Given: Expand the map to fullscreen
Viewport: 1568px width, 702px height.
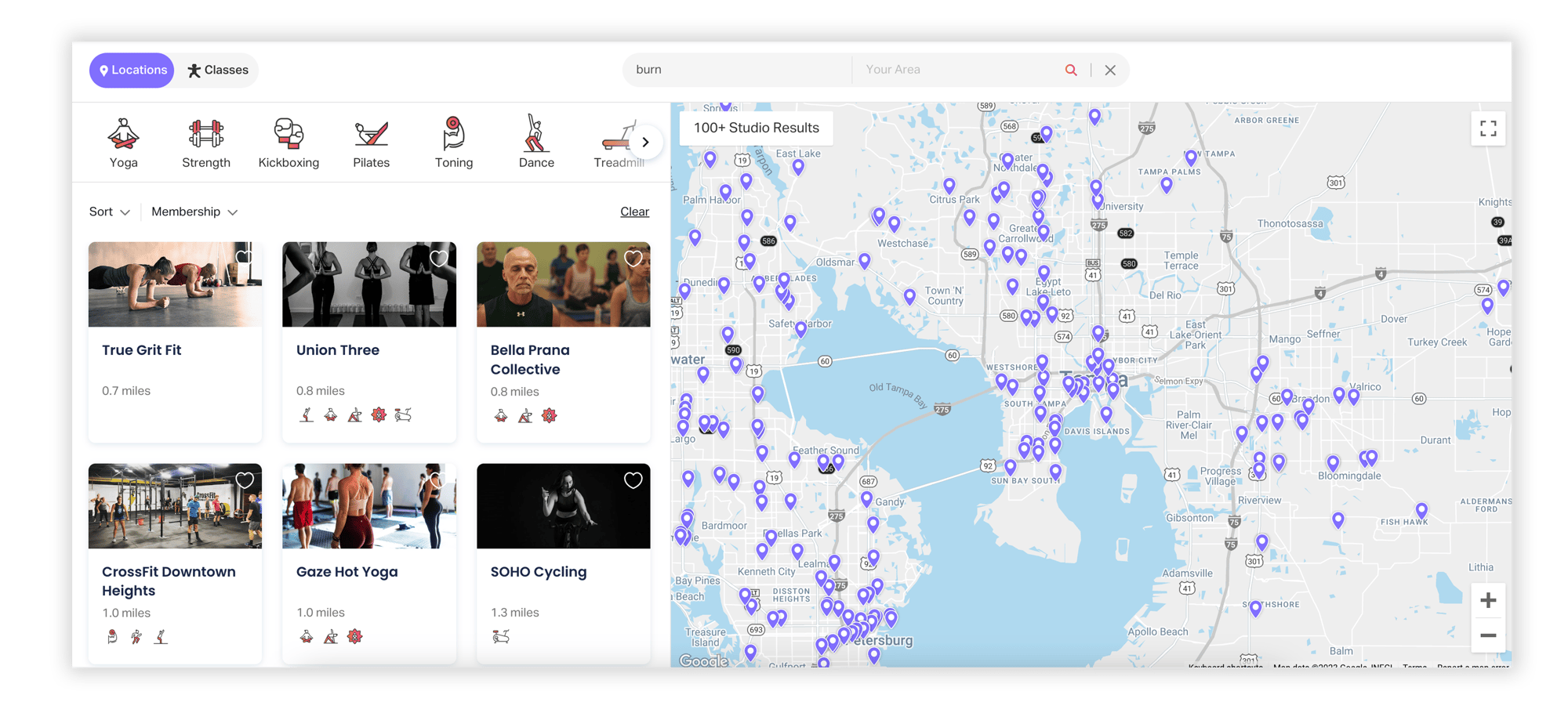Looking at the screenshot, I should tap(1488, 128).
